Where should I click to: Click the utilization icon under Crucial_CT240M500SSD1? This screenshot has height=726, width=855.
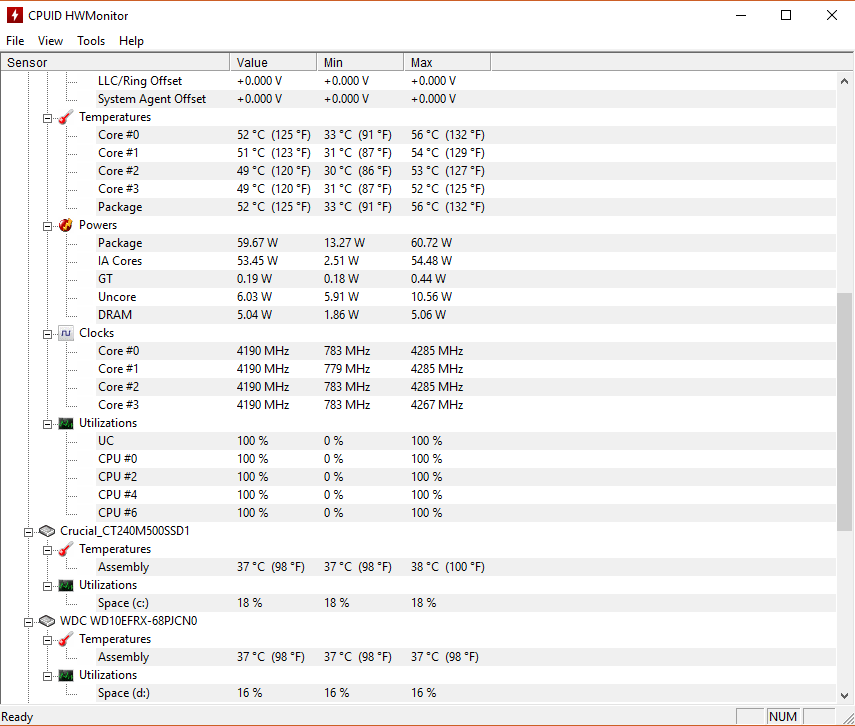tap(66, 585)
